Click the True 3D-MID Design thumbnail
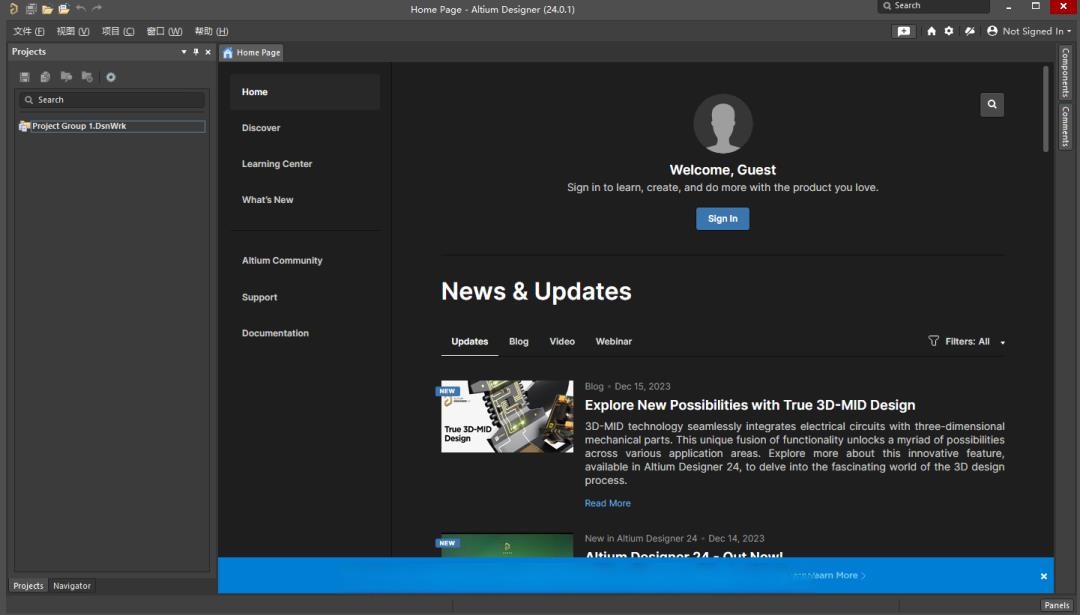The width and height of the screenshot is (1080, 615). (x=507, y=417)
